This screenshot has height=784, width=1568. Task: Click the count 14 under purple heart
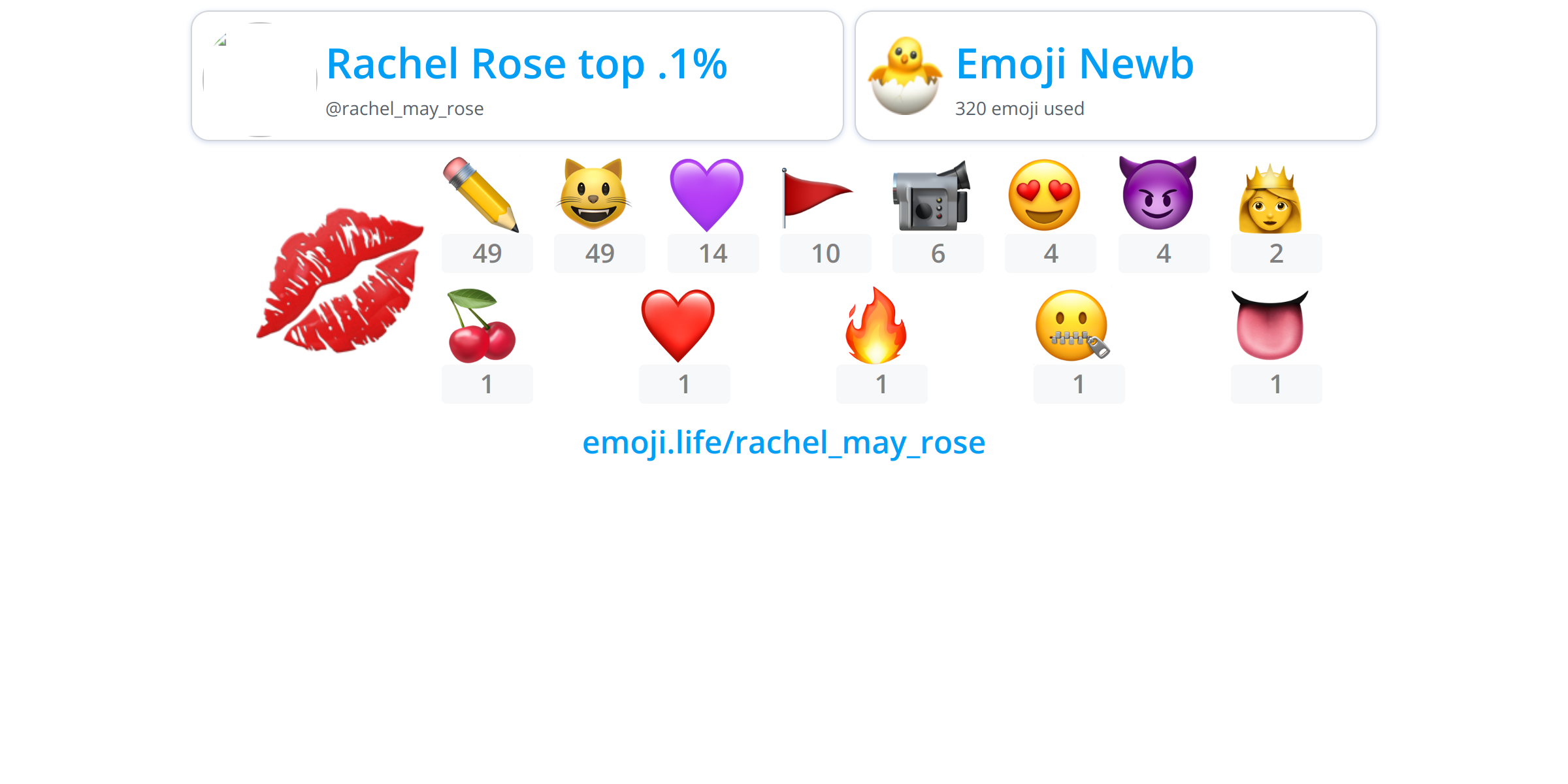pyautogui.click(x=713, y=253)
